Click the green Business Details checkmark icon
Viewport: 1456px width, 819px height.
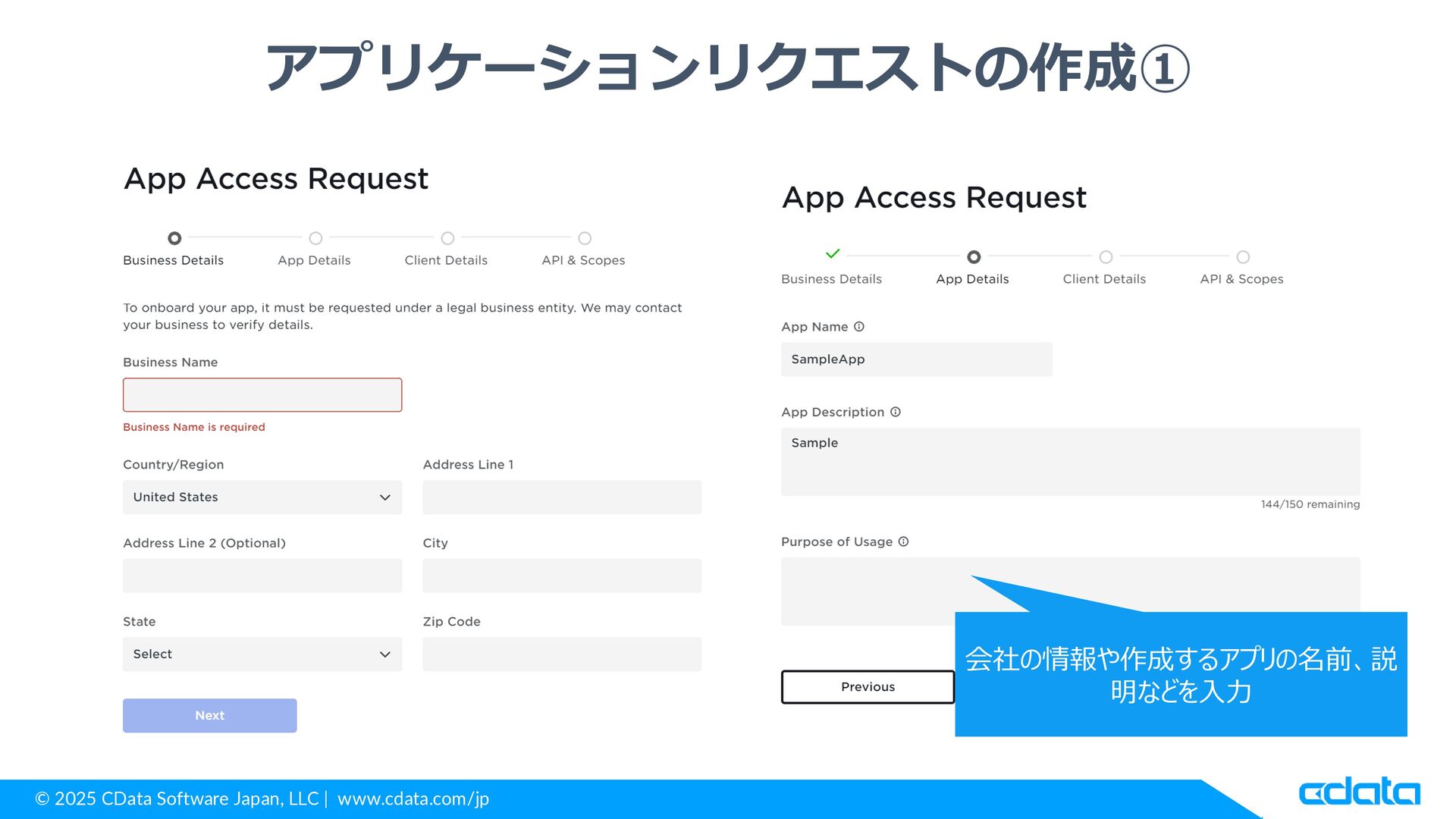coord(833,254)
